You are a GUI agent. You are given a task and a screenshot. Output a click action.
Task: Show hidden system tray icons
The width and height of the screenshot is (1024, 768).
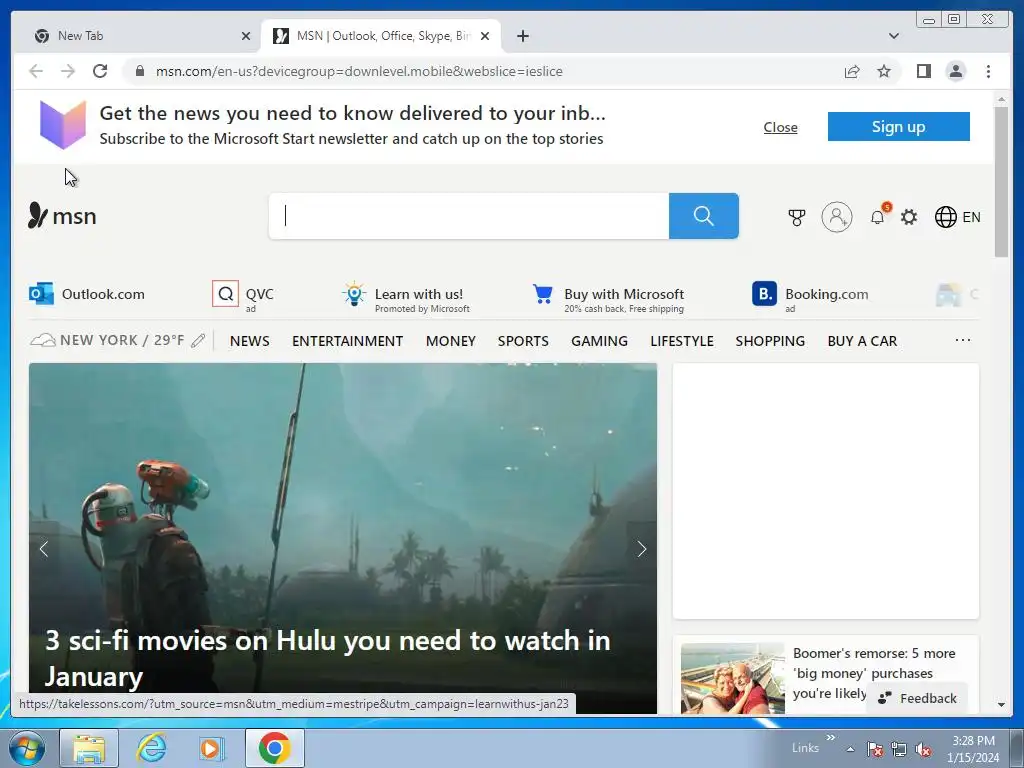[x=850, y=749]
